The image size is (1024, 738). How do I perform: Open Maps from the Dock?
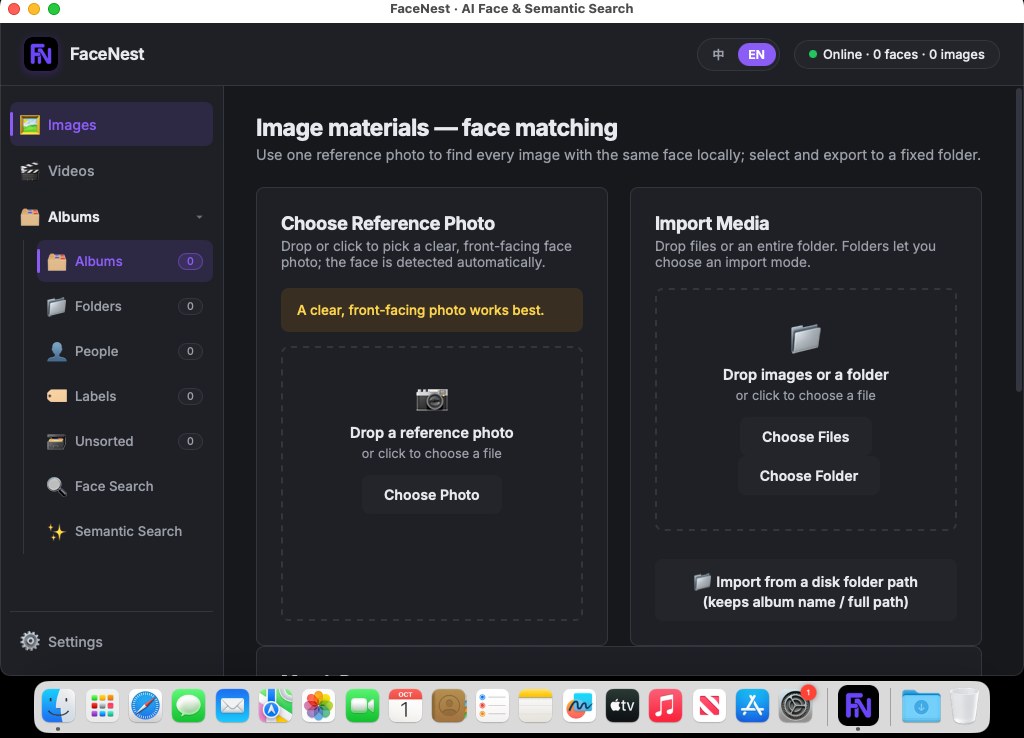point(276,706)
